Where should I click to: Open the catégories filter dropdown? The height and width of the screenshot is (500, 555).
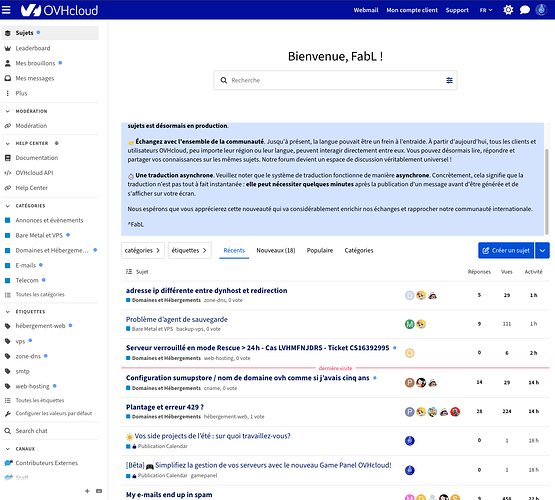(143, 250)
